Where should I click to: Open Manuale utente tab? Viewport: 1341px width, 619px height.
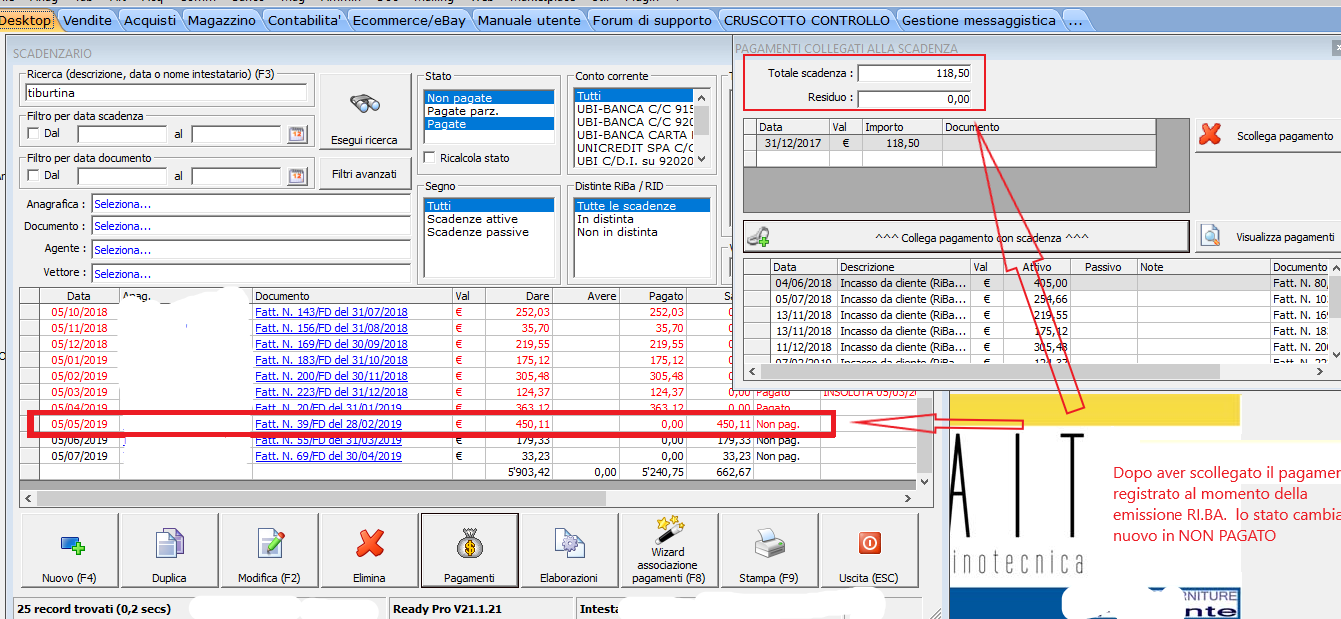point(529,20)
